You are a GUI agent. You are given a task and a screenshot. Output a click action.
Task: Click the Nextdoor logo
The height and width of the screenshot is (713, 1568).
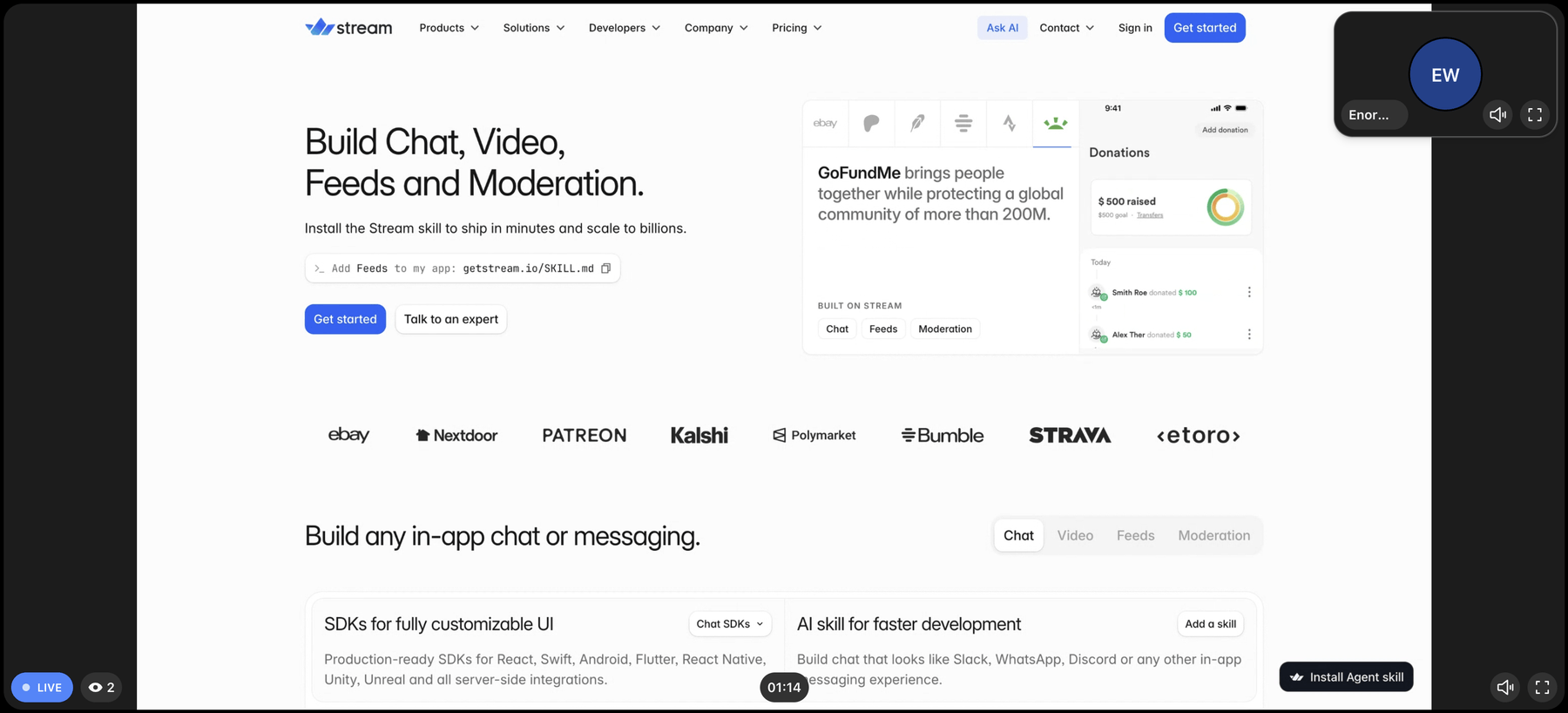(x=456, y=435)
